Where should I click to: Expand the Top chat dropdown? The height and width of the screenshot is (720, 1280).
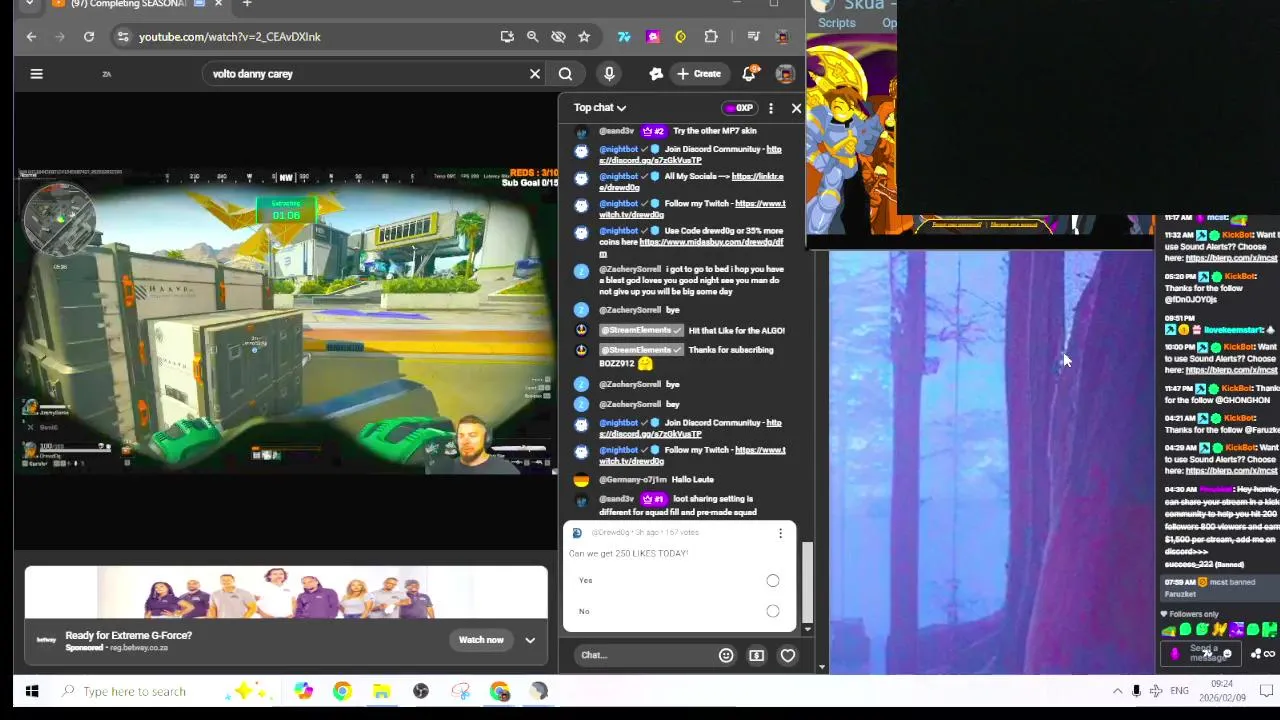[600, 108]
